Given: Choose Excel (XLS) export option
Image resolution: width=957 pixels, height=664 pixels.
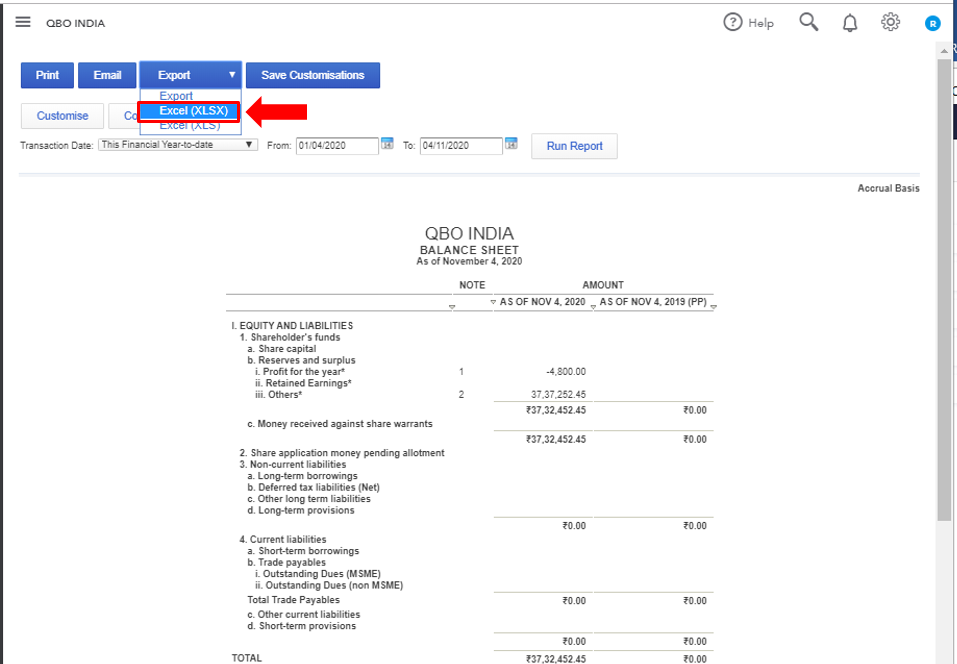Looking at the screenshot, I should 189,126.
